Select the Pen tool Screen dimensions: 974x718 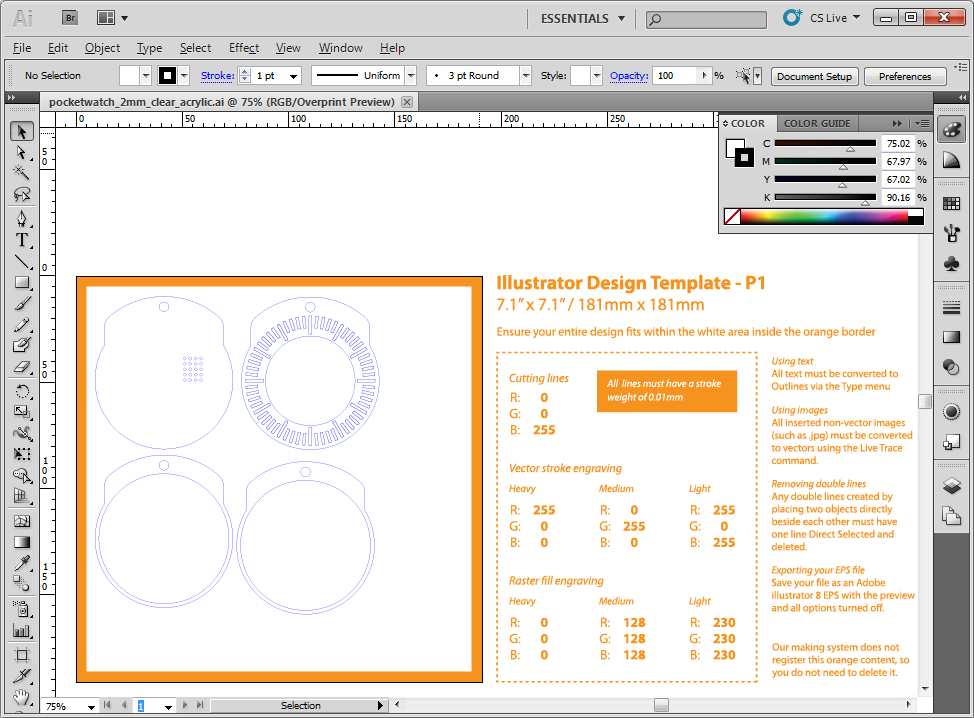[22, 219]
